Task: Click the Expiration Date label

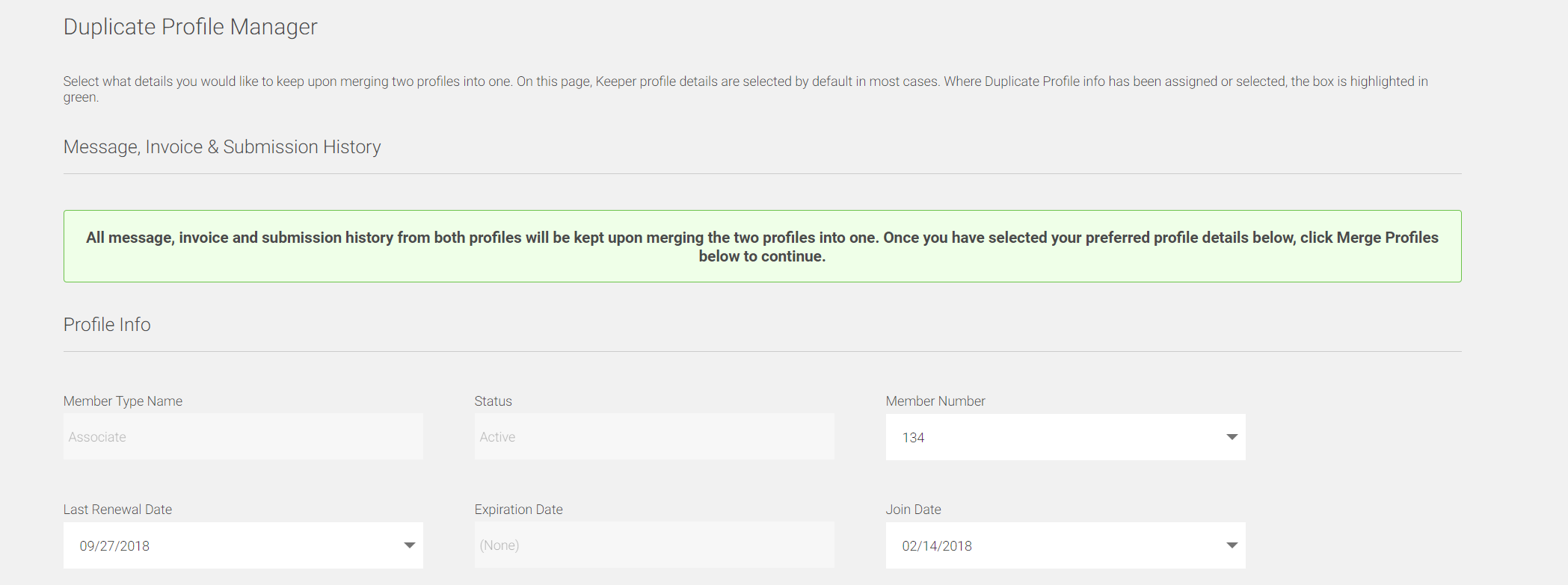Action: (518, 510)
